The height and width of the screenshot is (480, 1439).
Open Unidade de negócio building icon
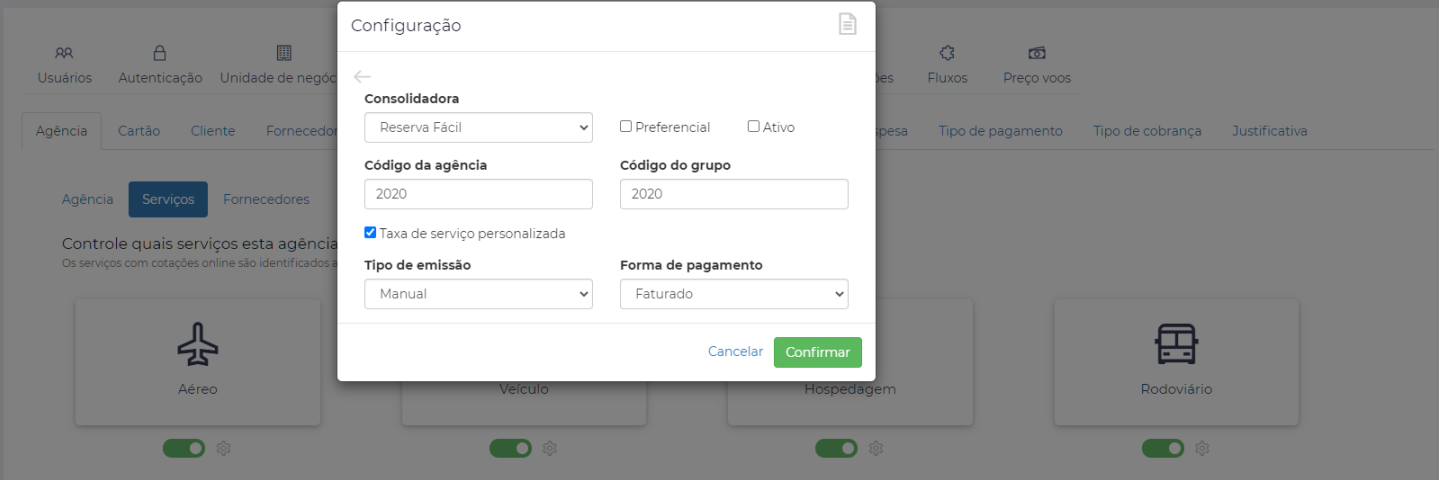point(284,53)
